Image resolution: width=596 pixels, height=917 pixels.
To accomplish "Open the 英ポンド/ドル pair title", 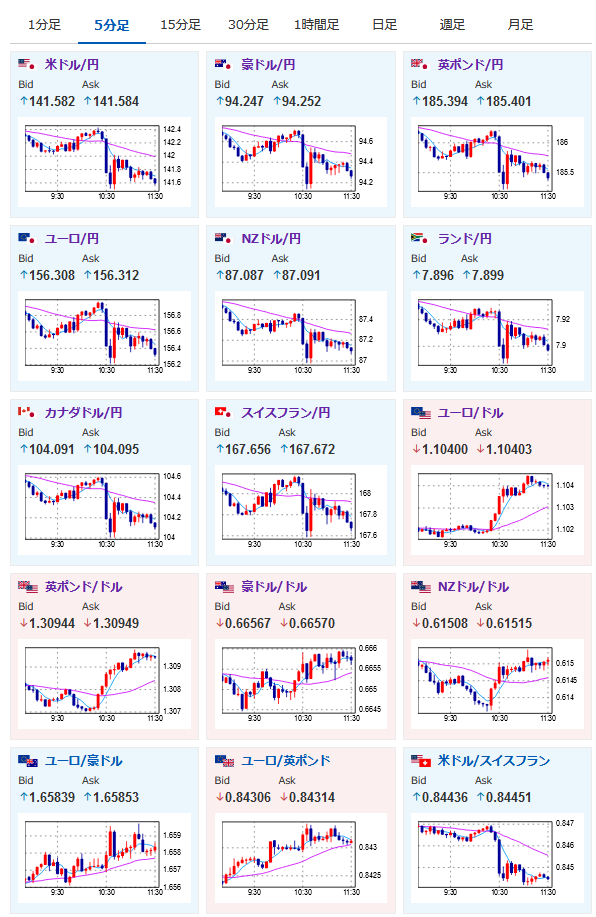I will point(83,587).
